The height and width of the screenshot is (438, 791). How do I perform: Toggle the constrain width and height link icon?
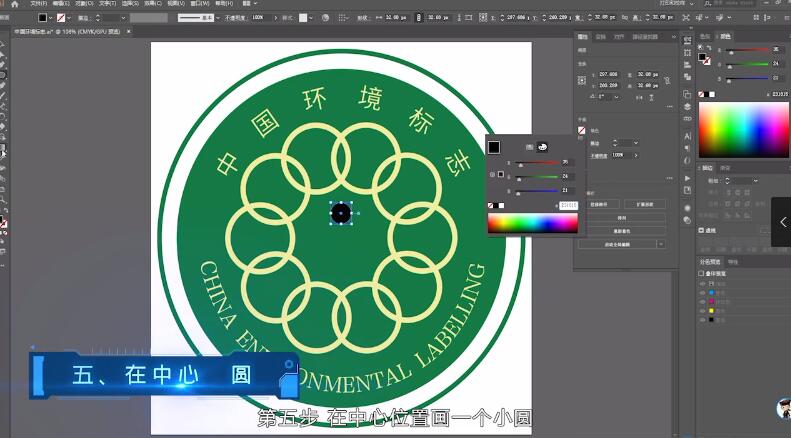[x=418, y=18]
